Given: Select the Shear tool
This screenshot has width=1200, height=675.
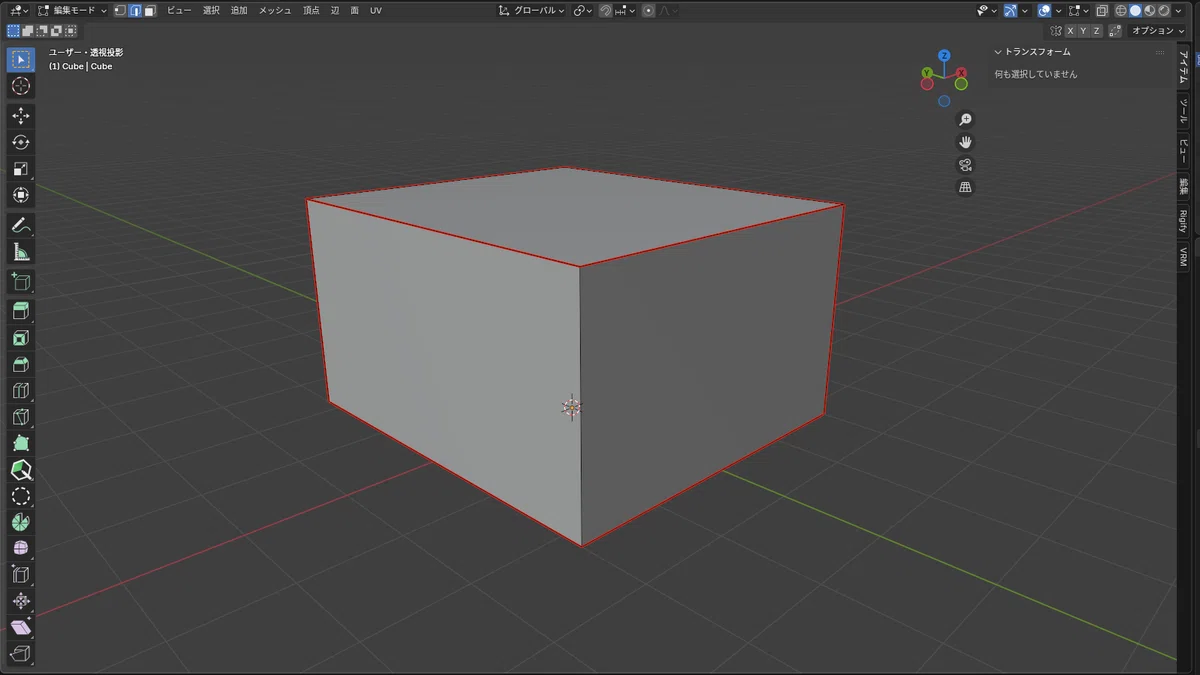Looking at the screenshot, I should click(x=21, y=627).
